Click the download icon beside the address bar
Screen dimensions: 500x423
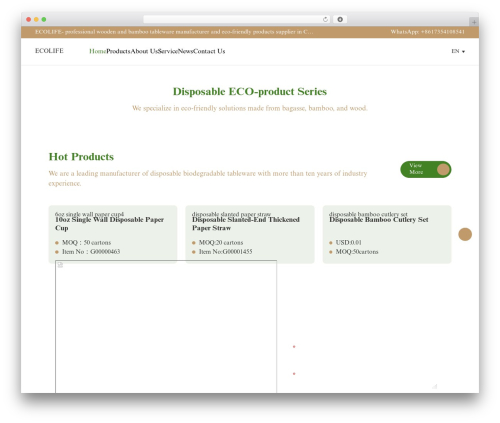[340, 19]
